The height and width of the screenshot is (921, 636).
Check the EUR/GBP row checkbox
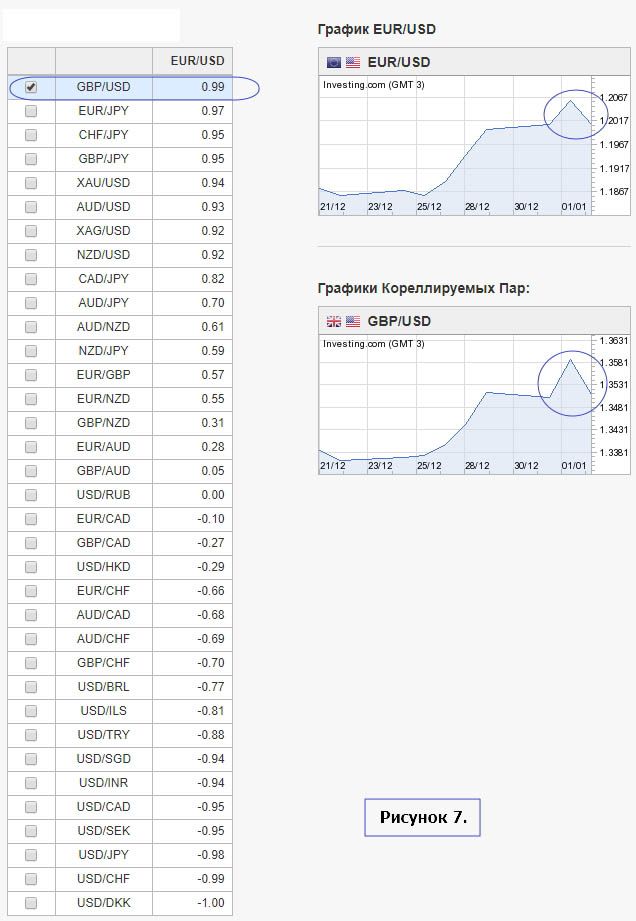(31, 375)
